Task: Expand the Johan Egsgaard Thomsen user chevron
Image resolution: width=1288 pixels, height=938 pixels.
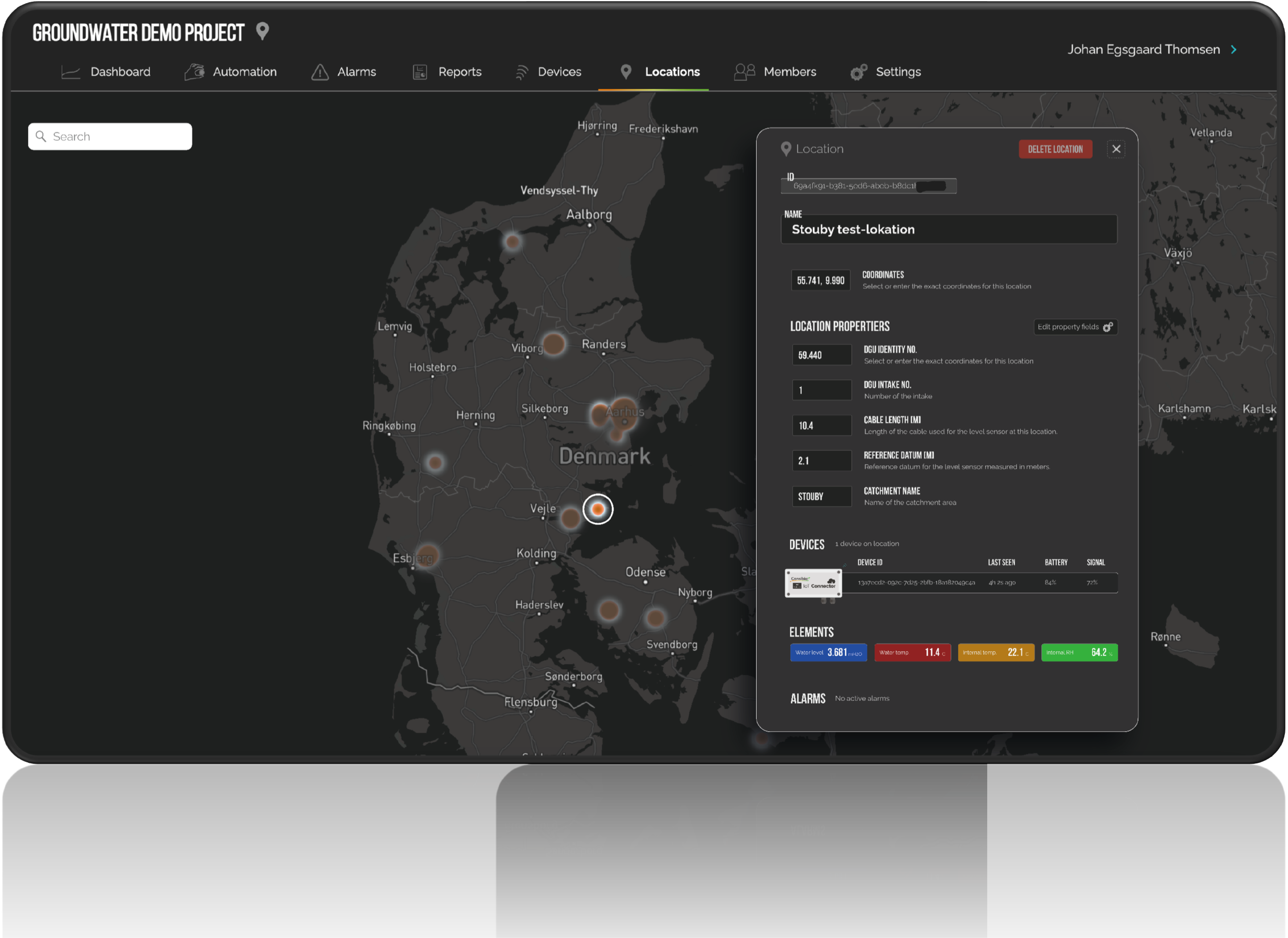Action: tap(1234, 50)
